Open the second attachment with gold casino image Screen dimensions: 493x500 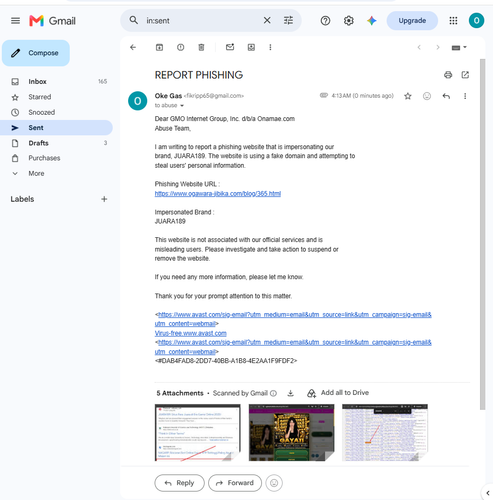click(x=292, y=433)
